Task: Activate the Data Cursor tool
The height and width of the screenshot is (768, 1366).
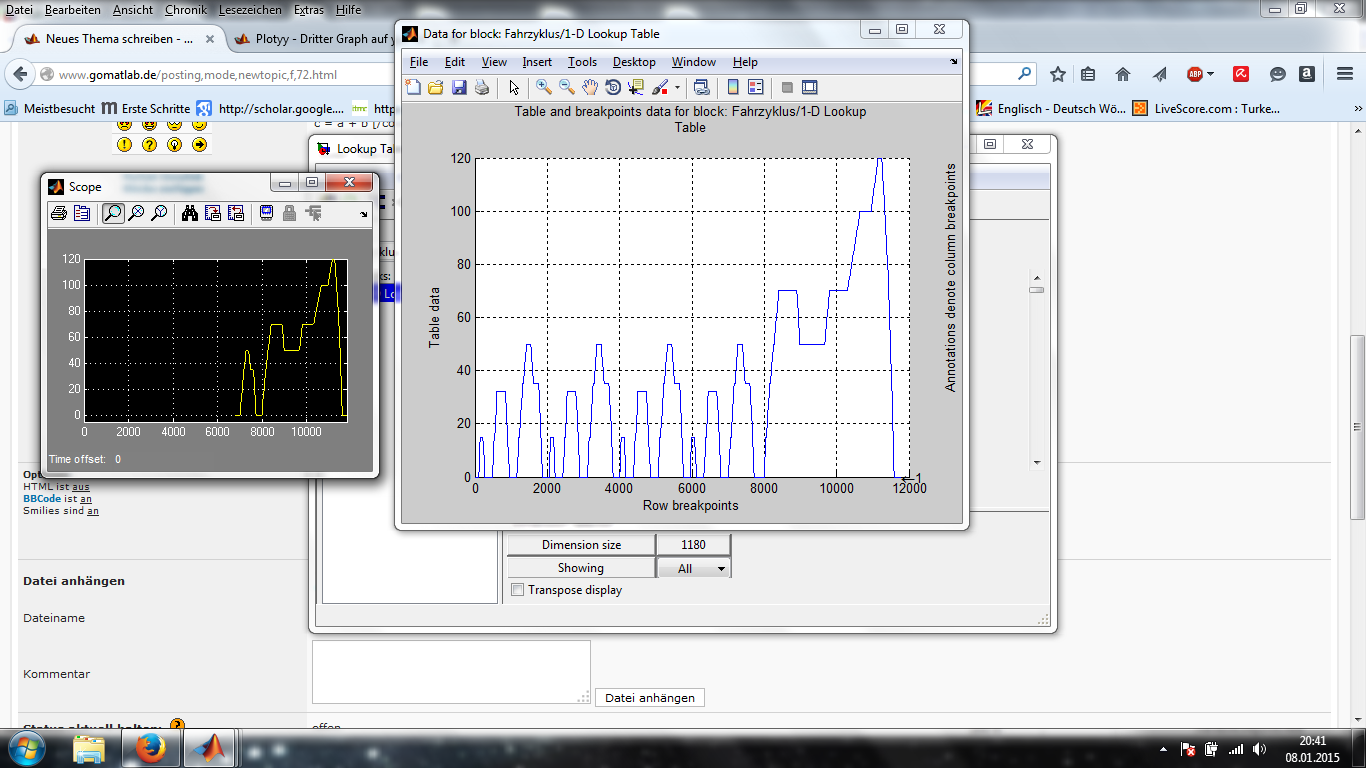Action: 636,87
